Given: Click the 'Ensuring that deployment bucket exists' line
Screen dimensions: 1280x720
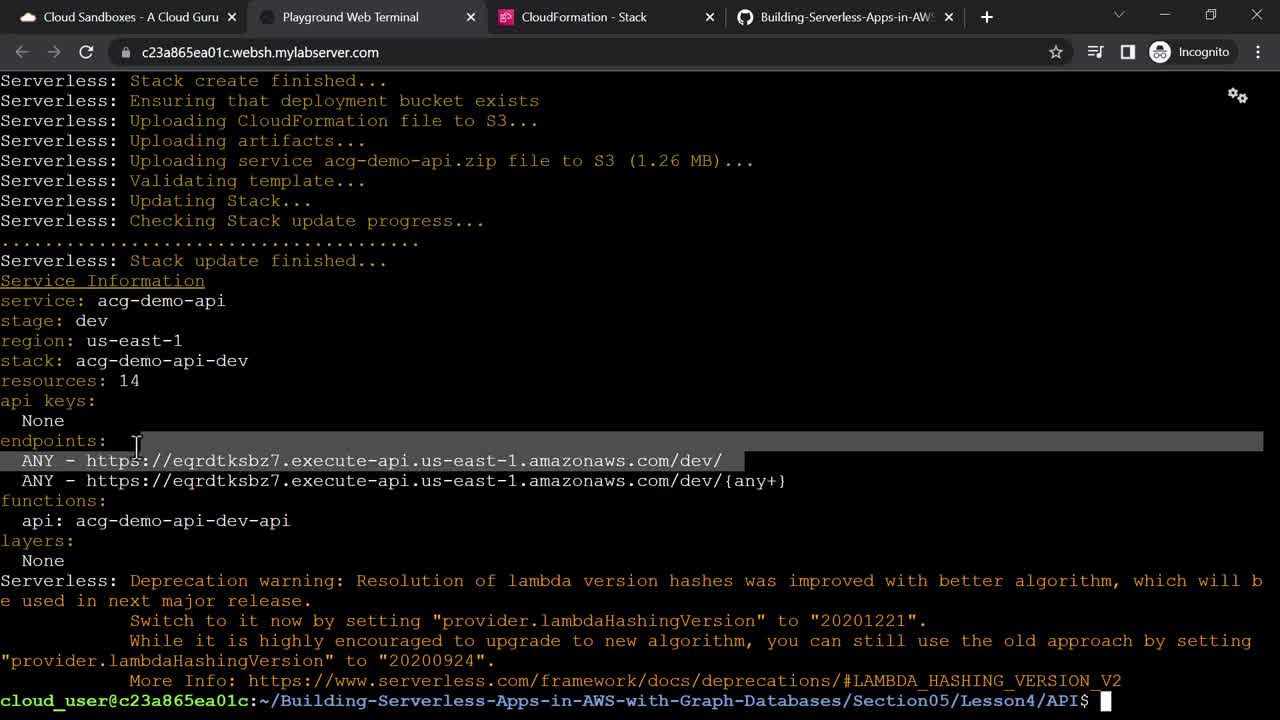Looking at the screenshot, I should (270, 101).
